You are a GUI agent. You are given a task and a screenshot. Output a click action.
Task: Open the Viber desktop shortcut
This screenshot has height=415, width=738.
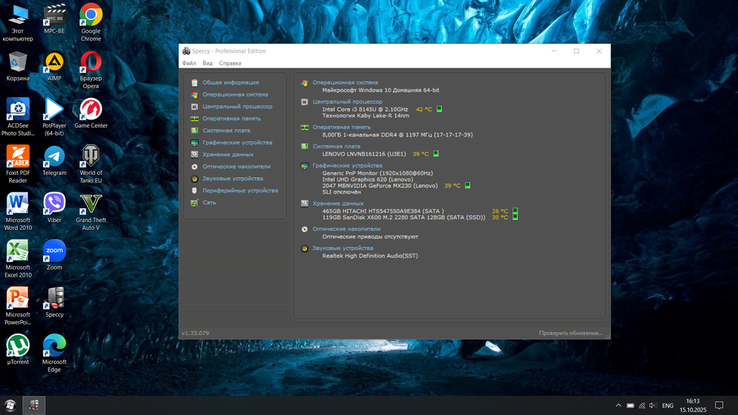pos(54,208)
